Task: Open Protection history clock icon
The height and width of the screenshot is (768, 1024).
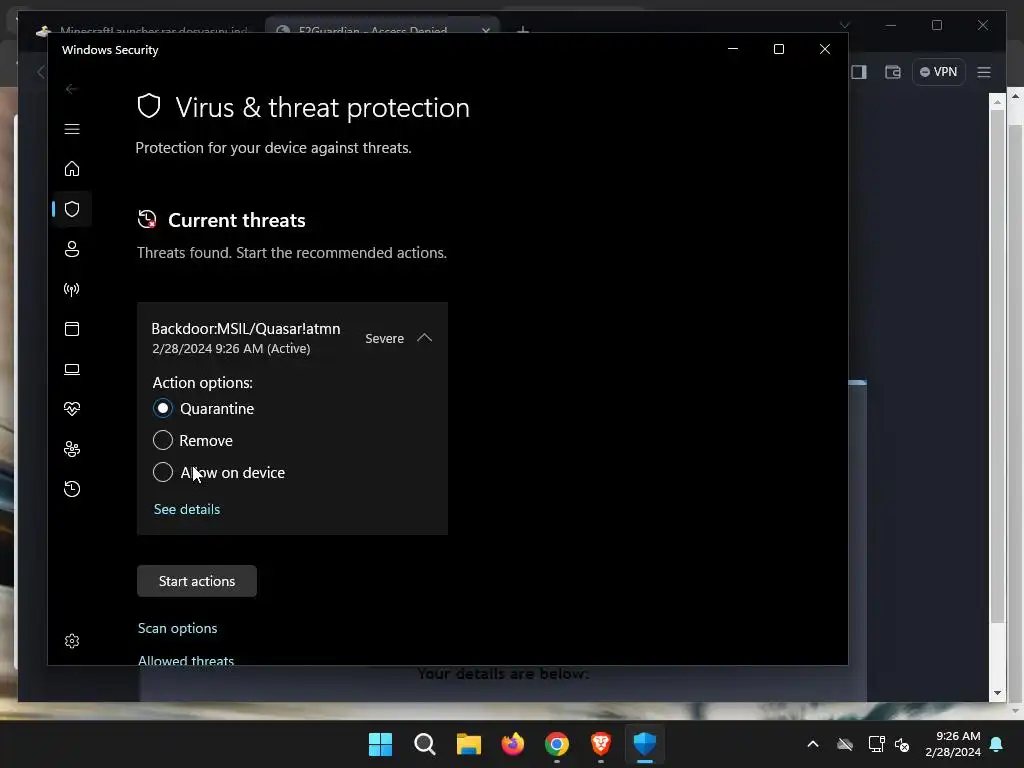Action: (72, 489)
